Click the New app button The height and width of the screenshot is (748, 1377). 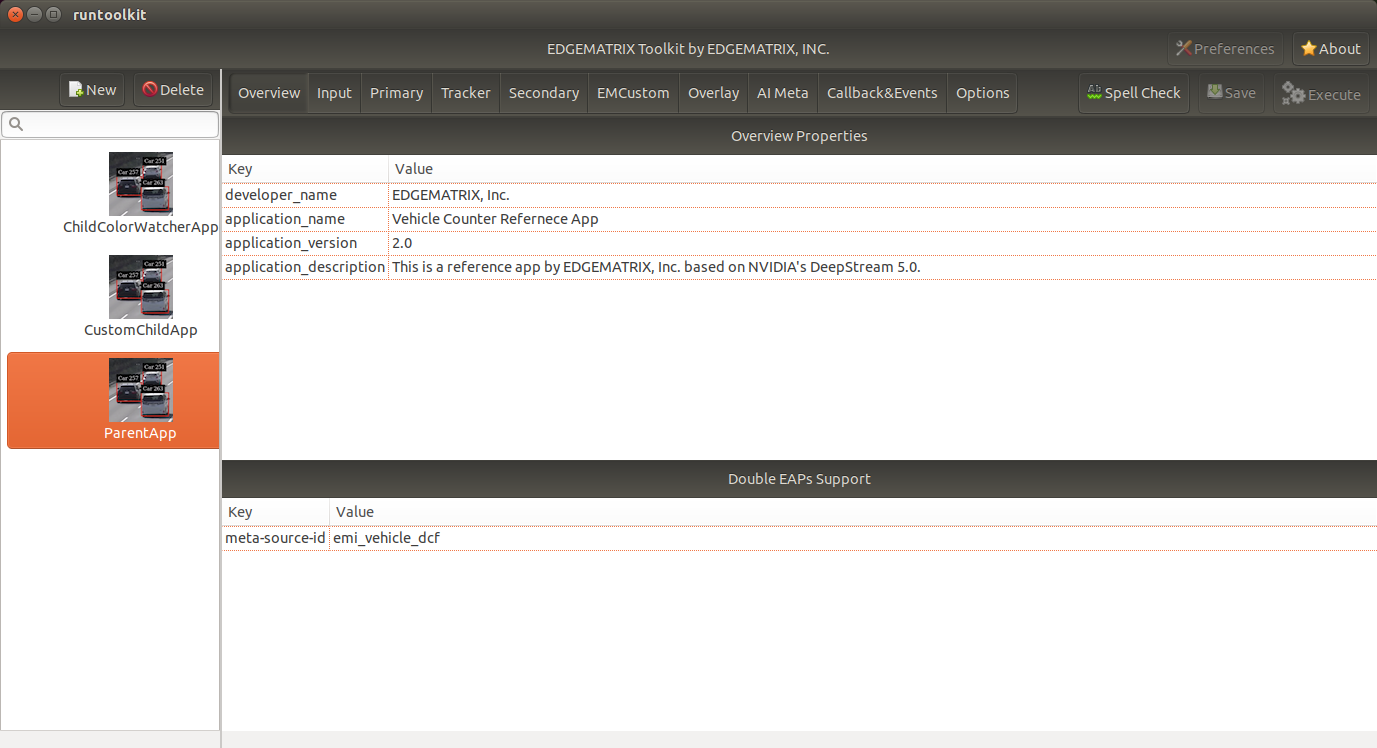tap(92, 90)
